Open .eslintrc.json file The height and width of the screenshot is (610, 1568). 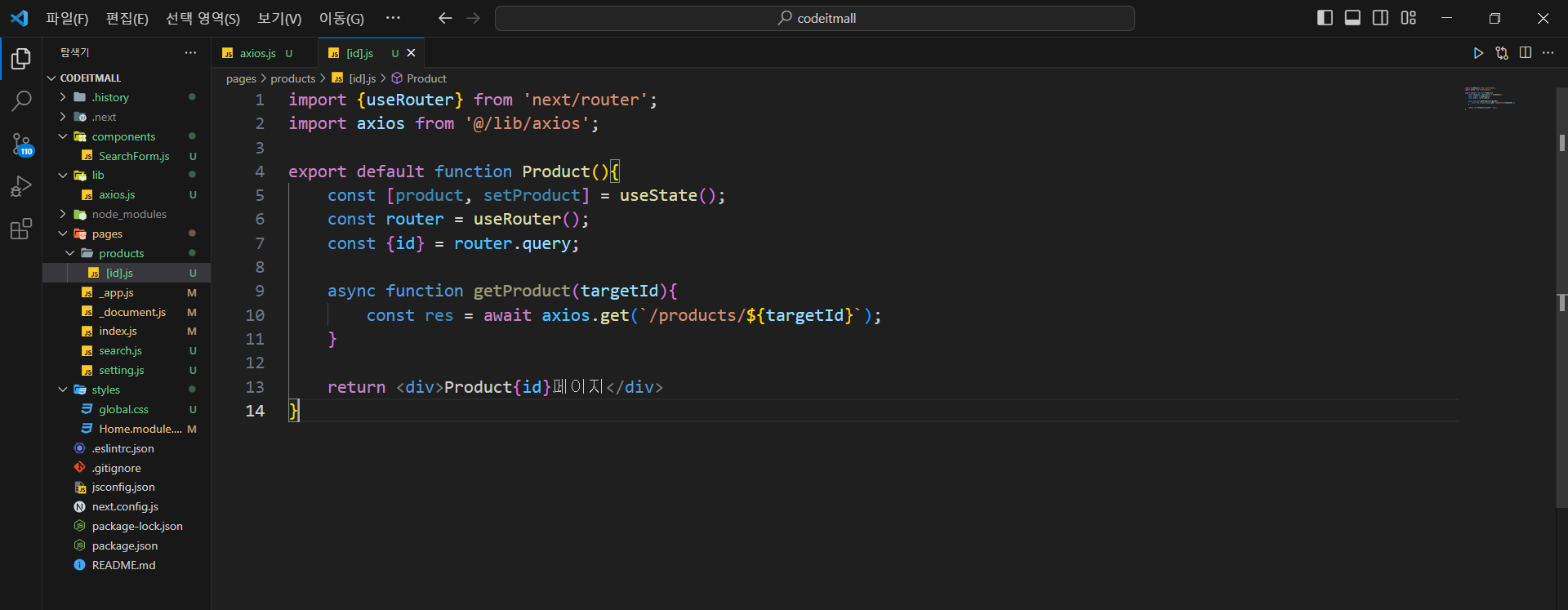(x=127, y=448)
